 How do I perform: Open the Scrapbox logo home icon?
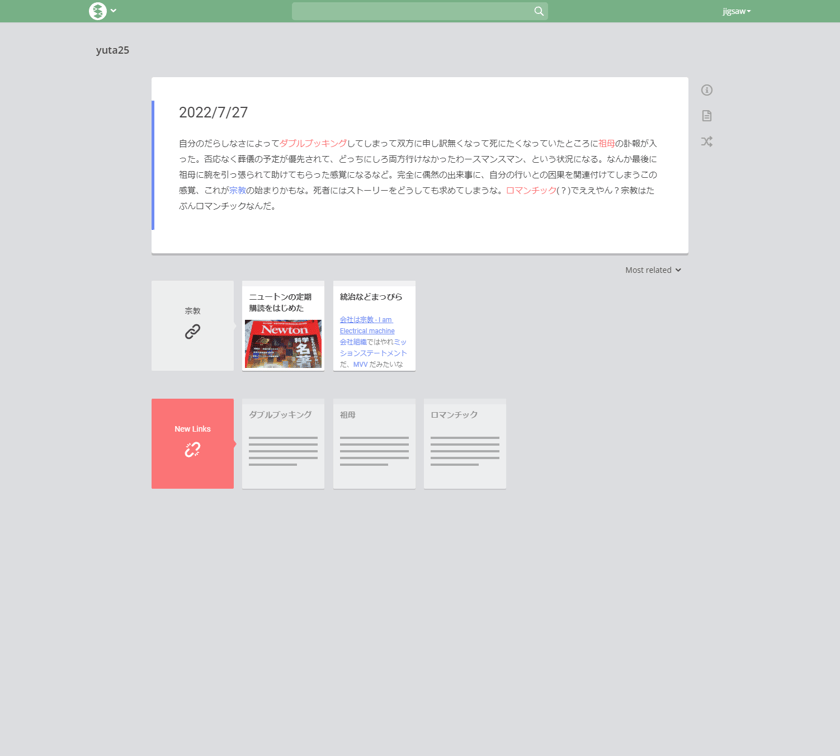[98, 11]
